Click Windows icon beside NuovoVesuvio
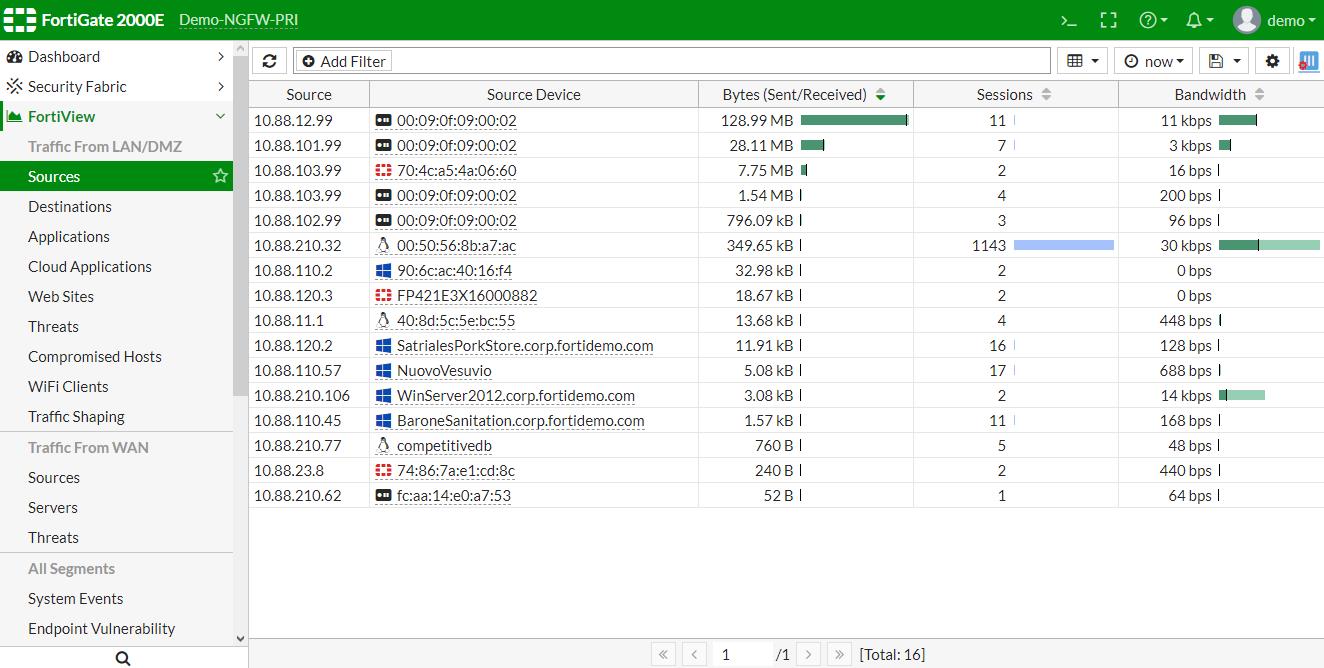Image resolution: width=1324 pixels, height=668 pixels. [383, 370]
